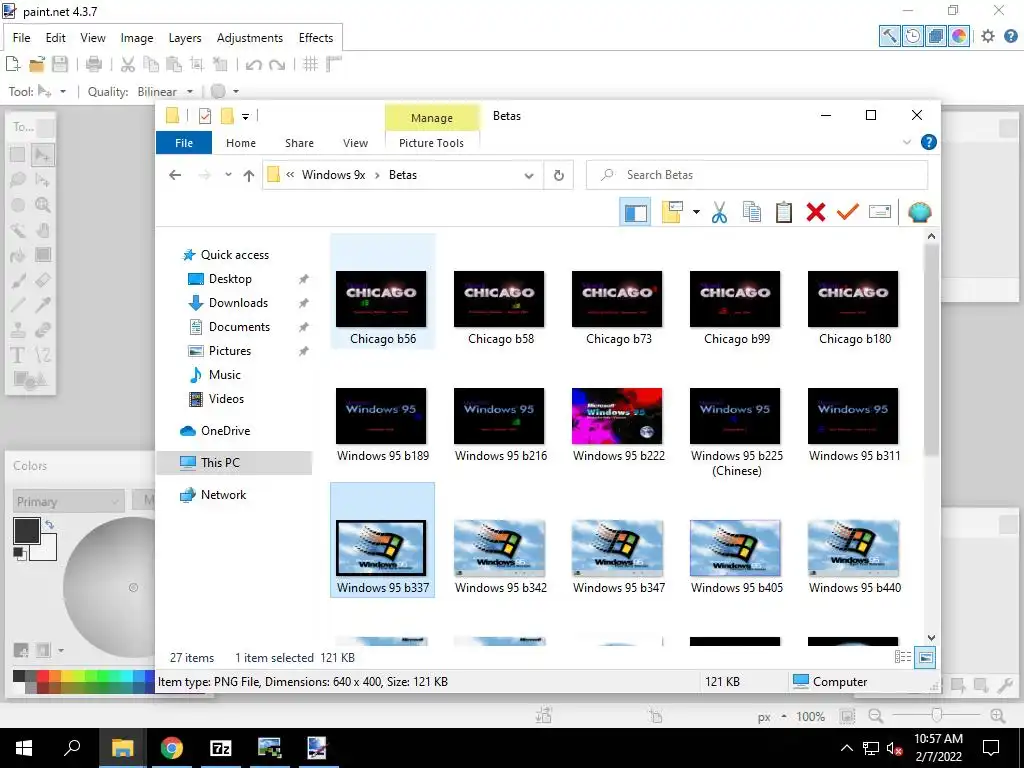Click the Search Betas field
Image resolution: width=1024 pixels, height=768 pixels.
(757, 175)
